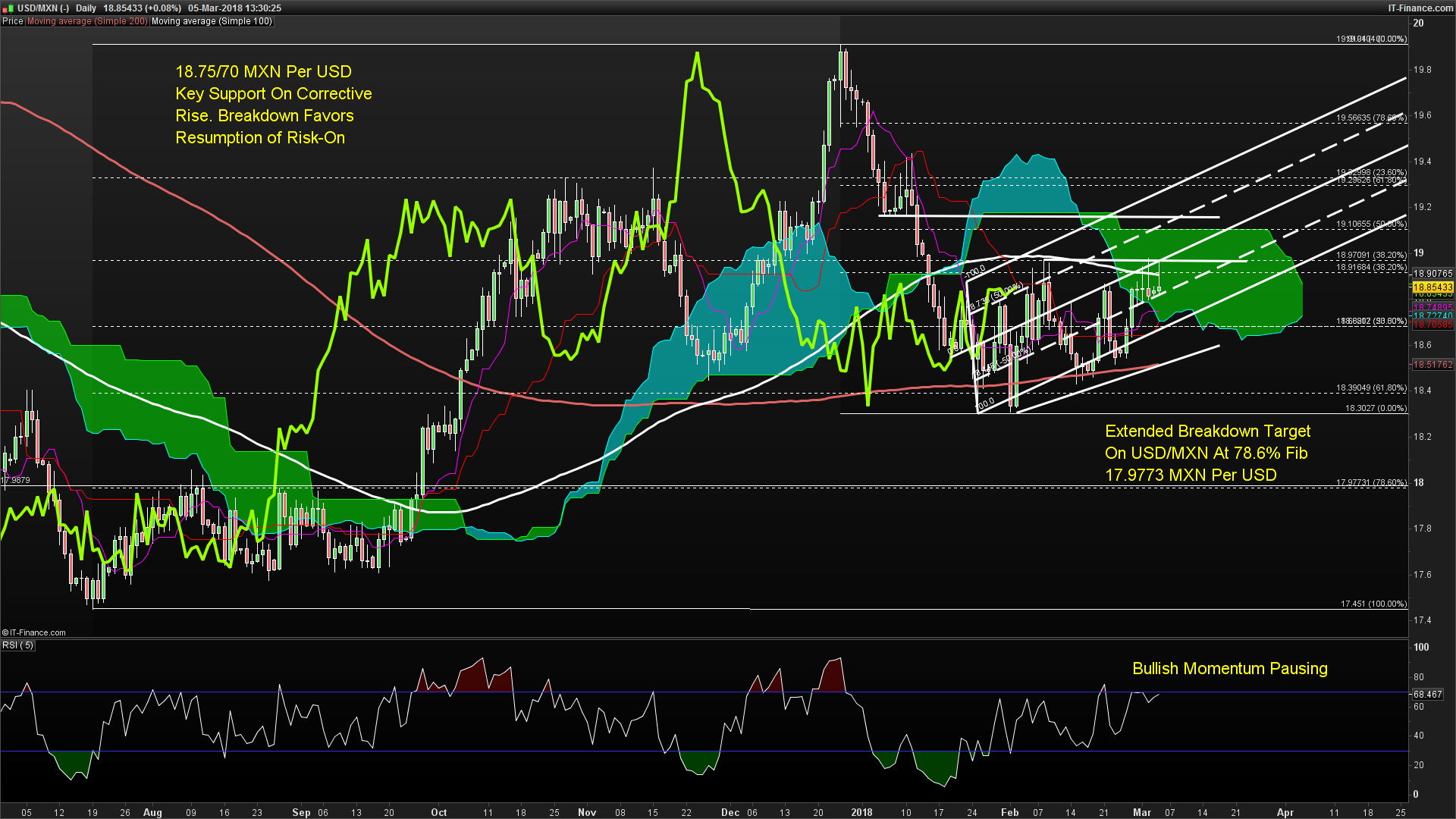The width and height of the screenshot is (1456, 819).
Task: Click the 18.3027 (0.00%) Fibonacci label
Action: coord(1376,408)
